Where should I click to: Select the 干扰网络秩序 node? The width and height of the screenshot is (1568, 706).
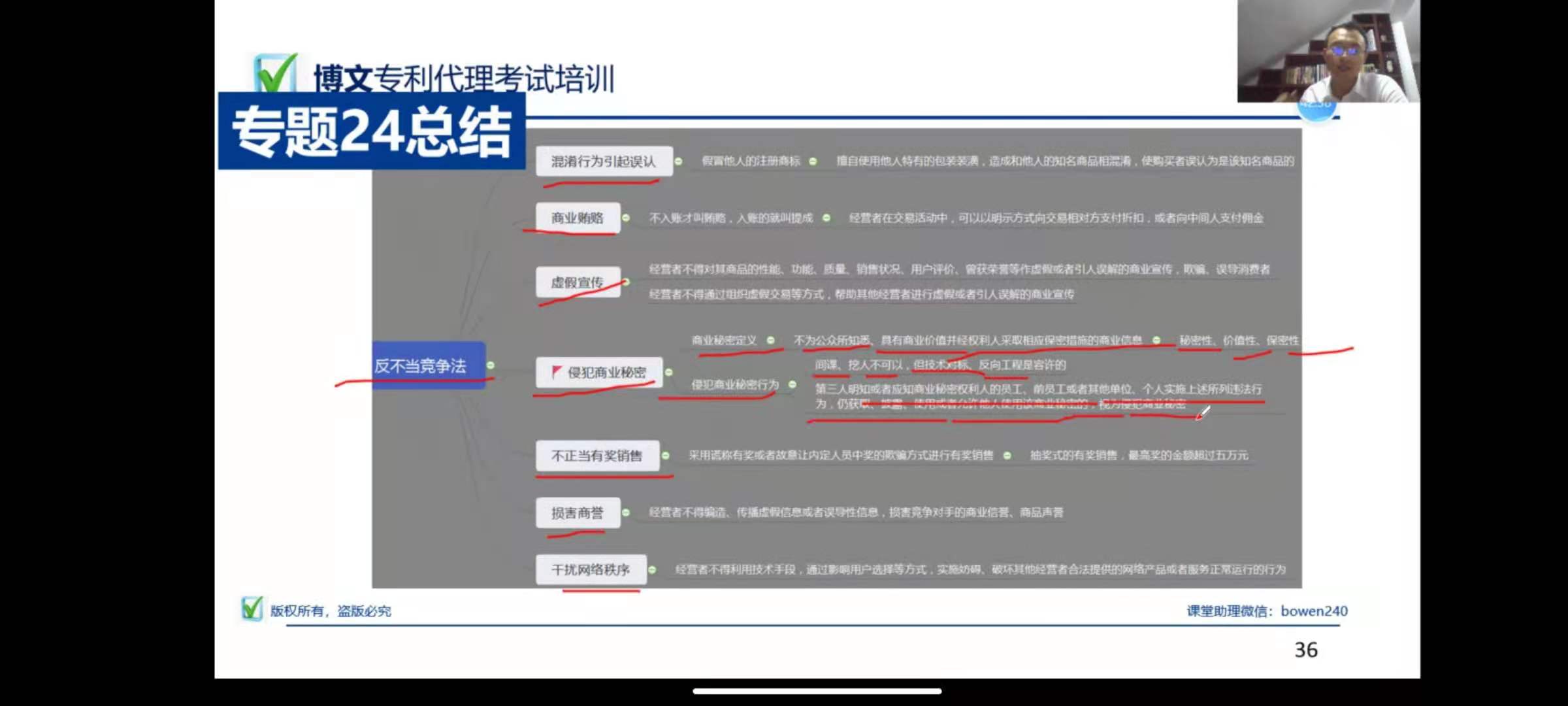pos(591,569)
